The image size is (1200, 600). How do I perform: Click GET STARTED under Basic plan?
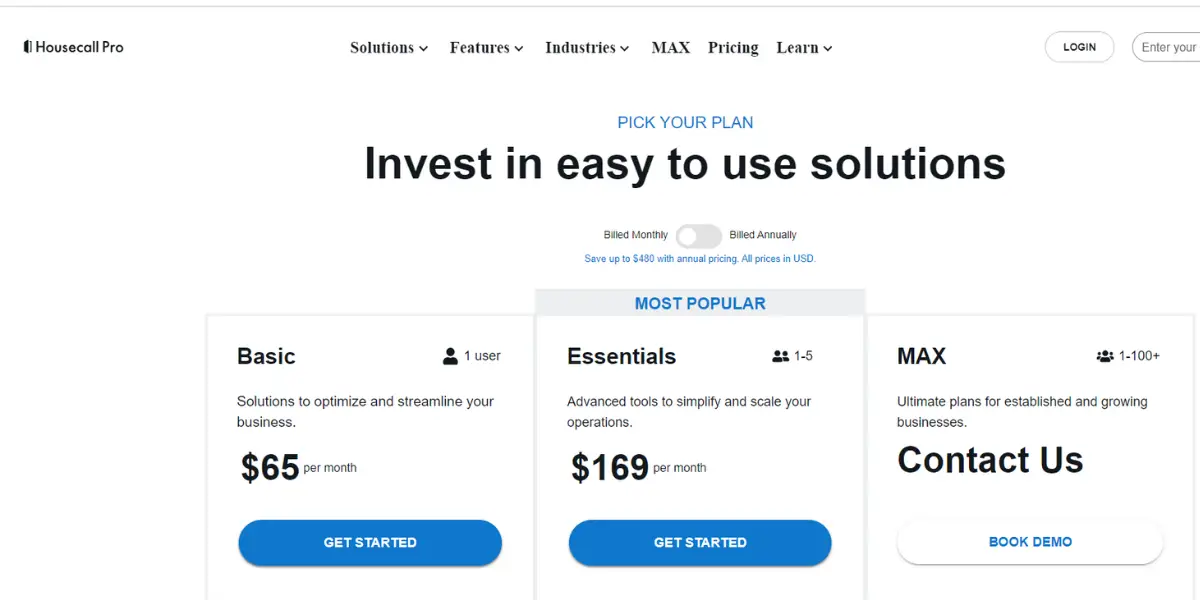tap(370, 542)
